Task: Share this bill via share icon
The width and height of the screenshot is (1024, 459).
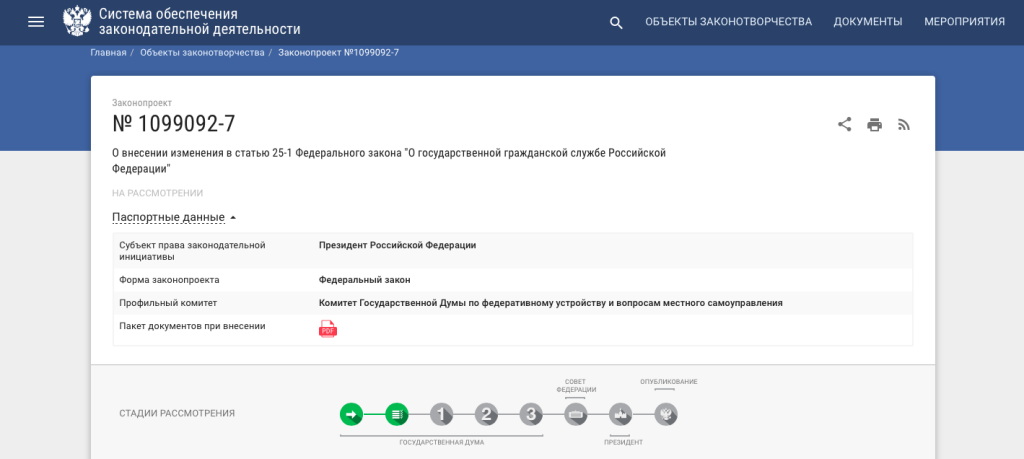Action: (x=844, y=125)
